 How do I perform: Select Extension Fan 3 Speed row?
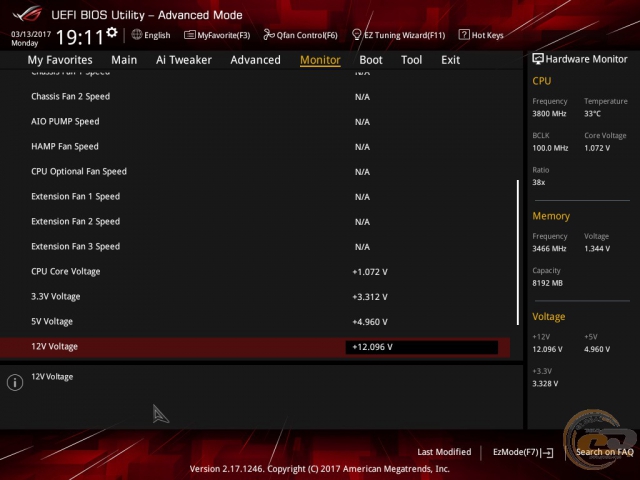(x=255, y=247)
